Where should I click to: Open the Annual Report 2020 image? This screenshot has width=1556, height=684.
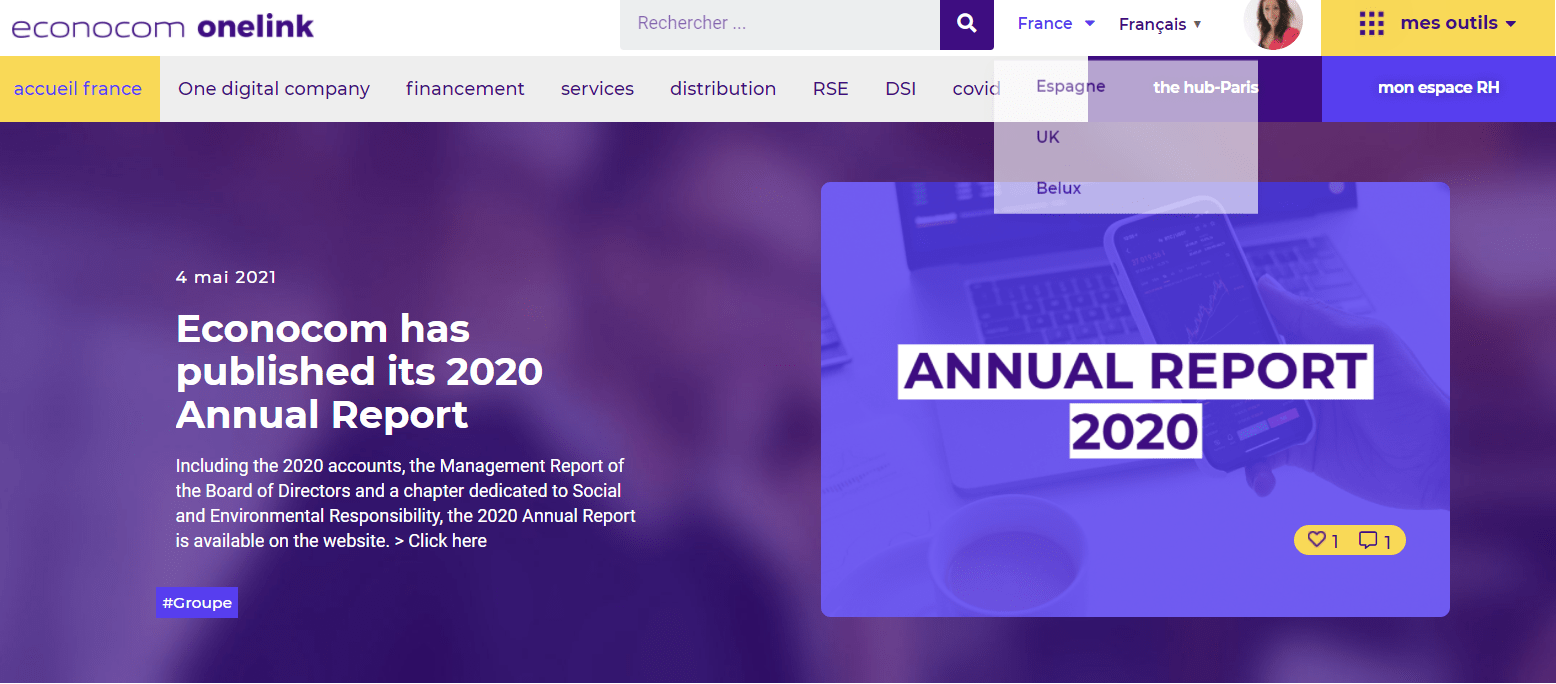[1134, 399]
